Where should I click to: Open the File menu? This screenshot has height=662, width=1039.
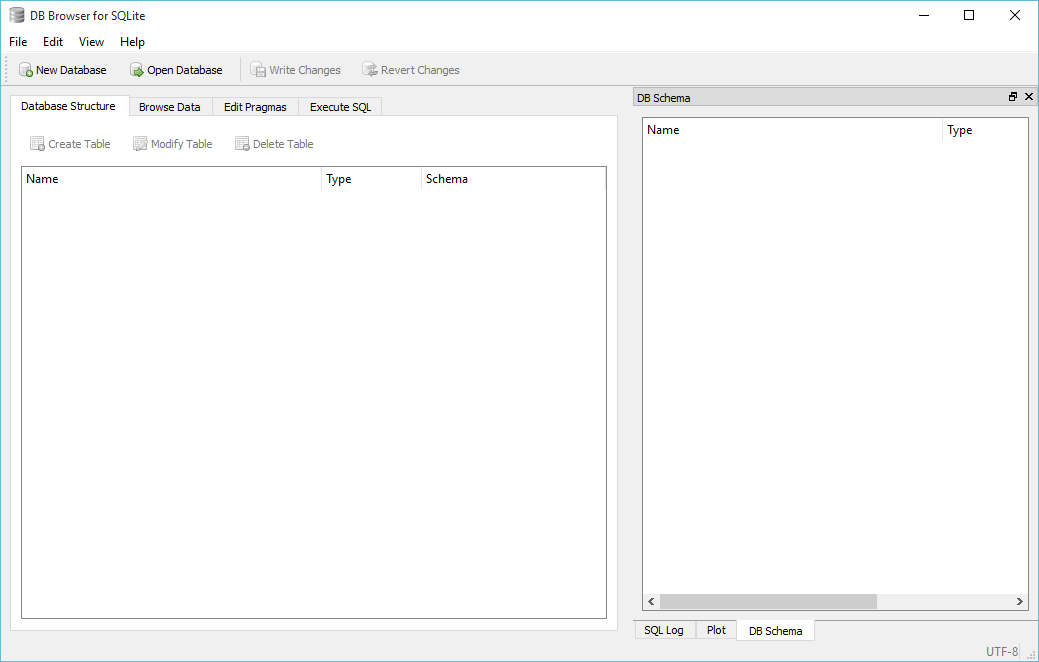coord(18,42)
